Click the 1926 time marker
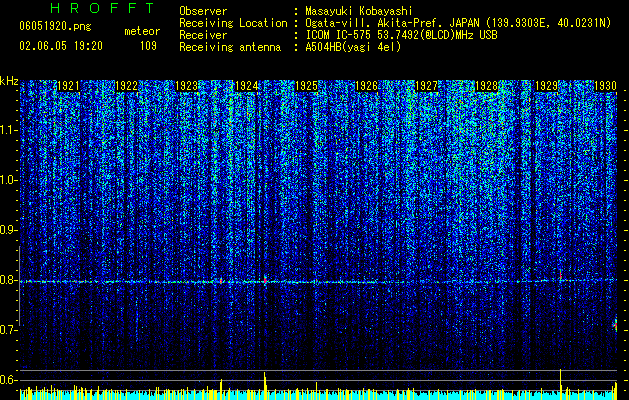 point(366,86)
